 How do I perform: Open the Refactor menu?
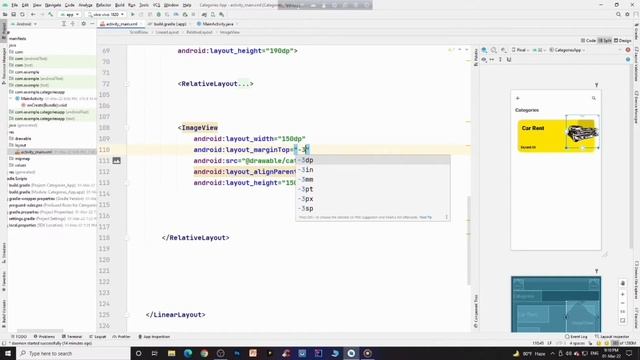click(x=103, y=5)
